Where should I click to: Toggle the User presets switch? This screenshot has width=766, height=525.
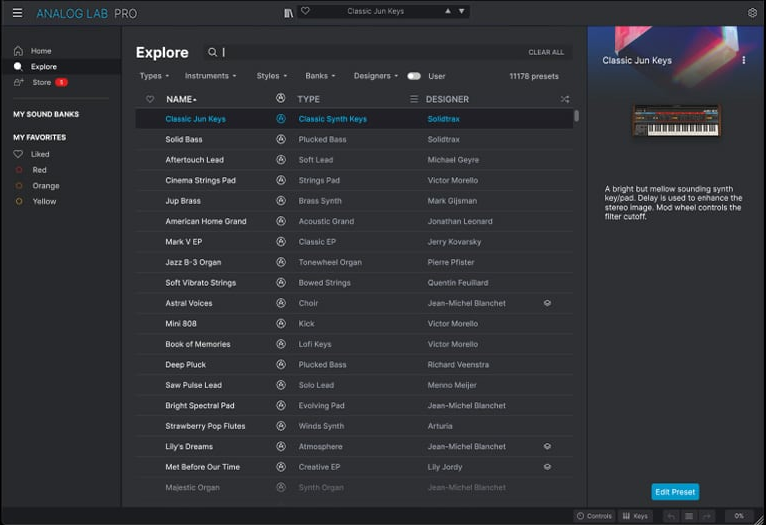(414, 76)
